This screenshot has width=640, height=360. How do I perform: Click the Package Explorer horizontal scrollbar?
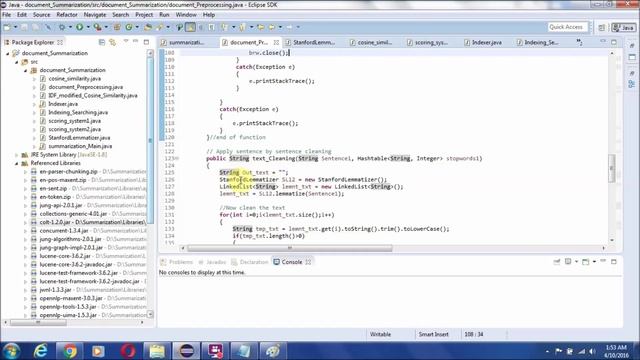[38, 323]
